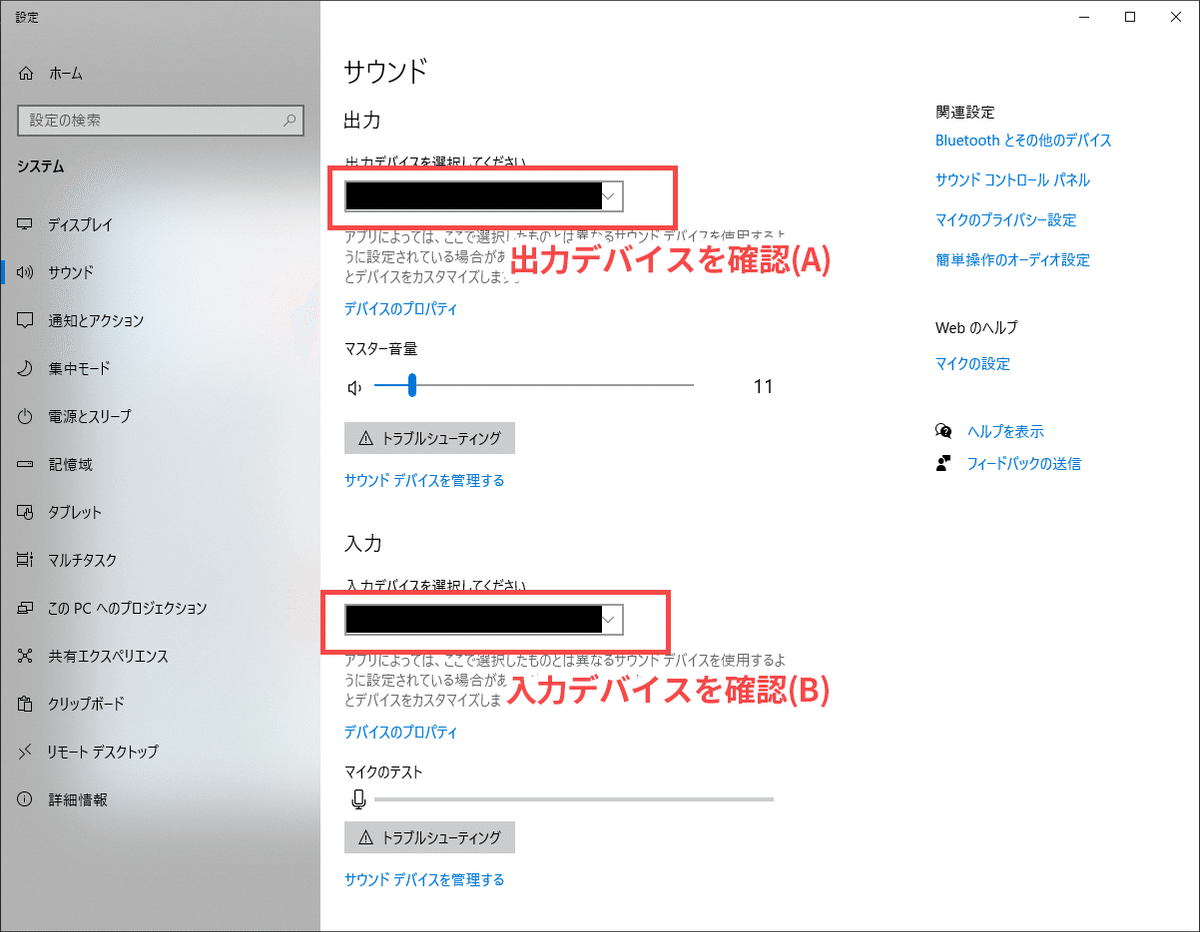
Task: Click the 設定の検索 search field
Action: 160,120
